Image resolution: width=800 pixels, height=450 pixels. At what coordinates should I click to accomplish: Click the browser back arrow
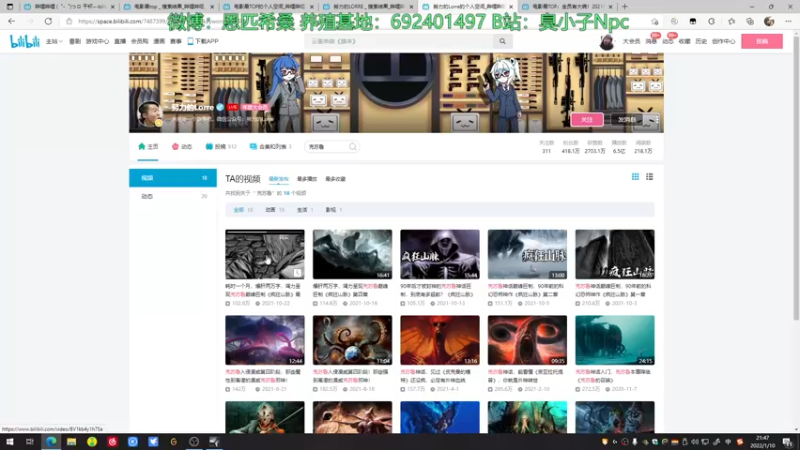click(x=11, y=21)
